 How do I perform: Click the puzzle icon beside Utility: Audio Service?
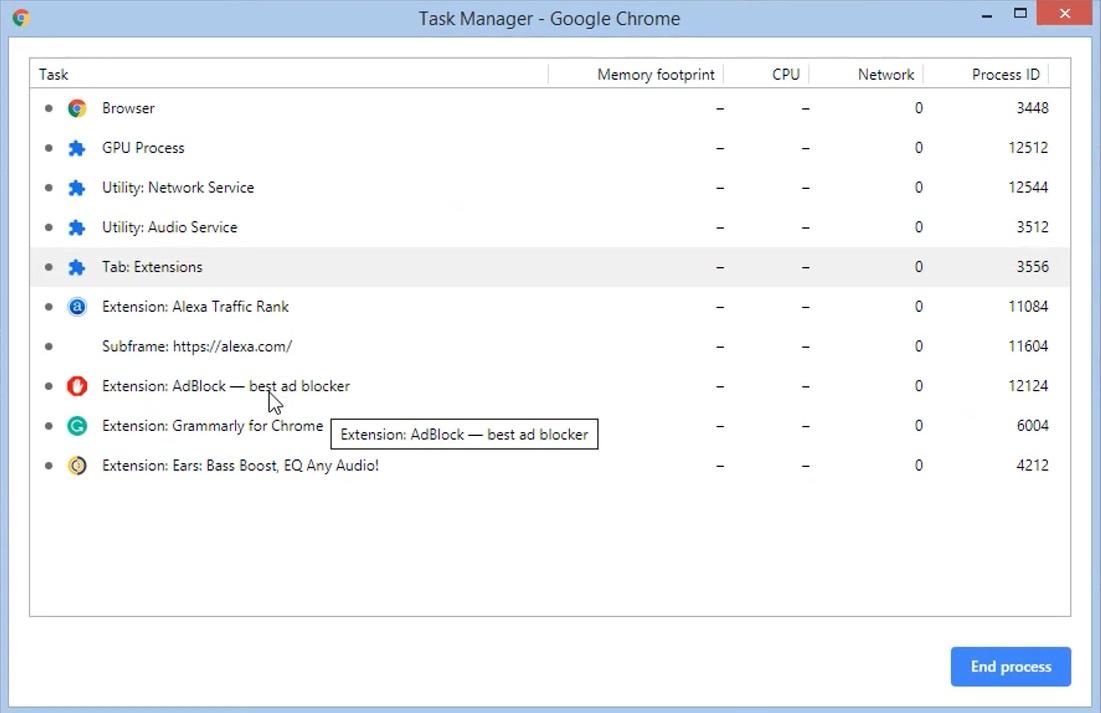(x=77, y=228)
